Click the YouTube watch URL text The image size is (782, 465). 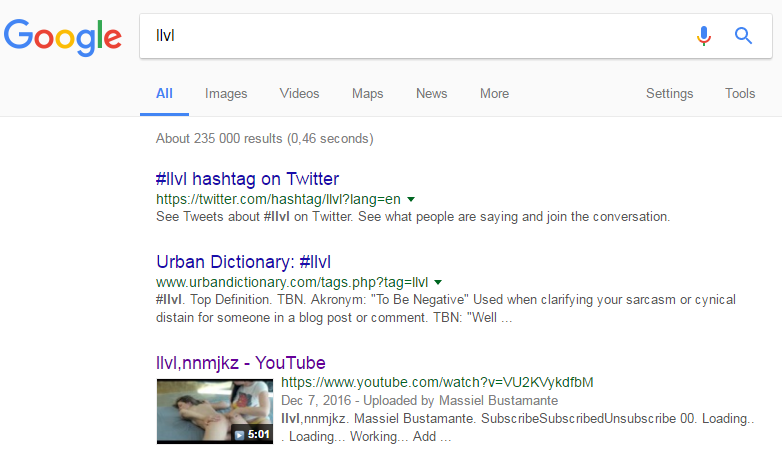[x=437, y=382]
